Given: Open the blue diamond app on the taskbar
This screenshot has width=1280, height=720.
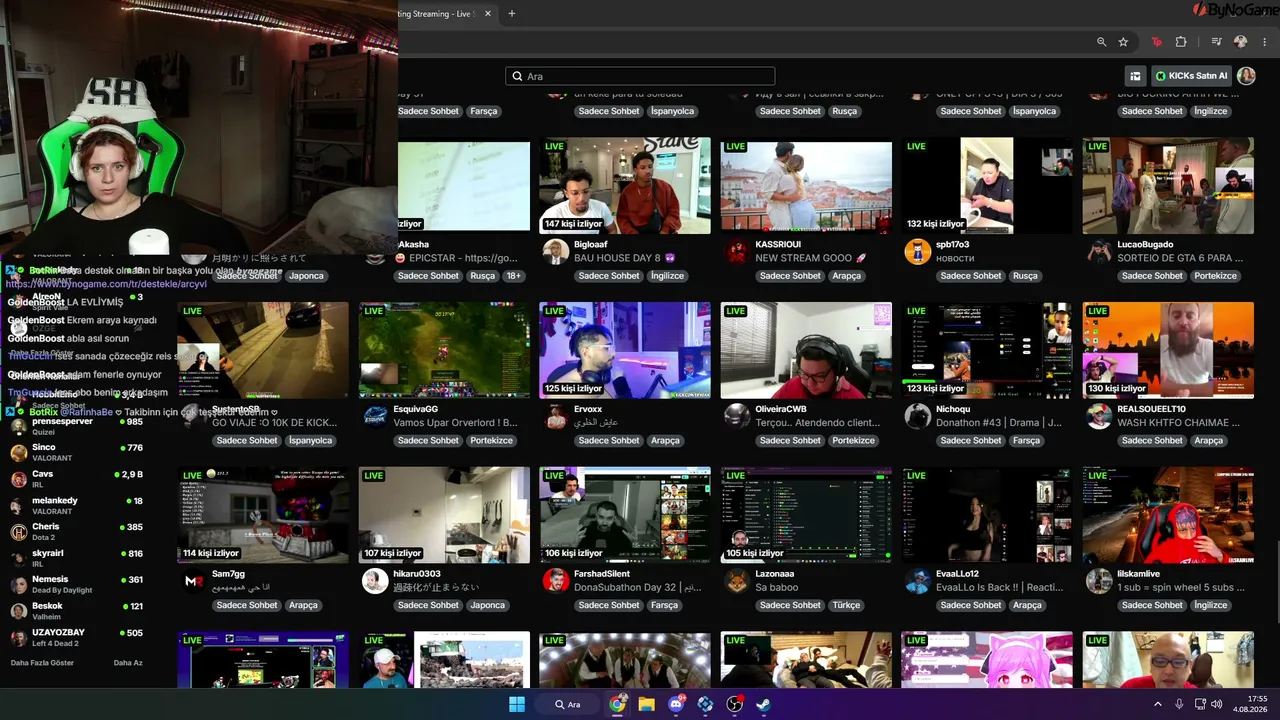Looking at the screenshot, I should coord(705,704).
